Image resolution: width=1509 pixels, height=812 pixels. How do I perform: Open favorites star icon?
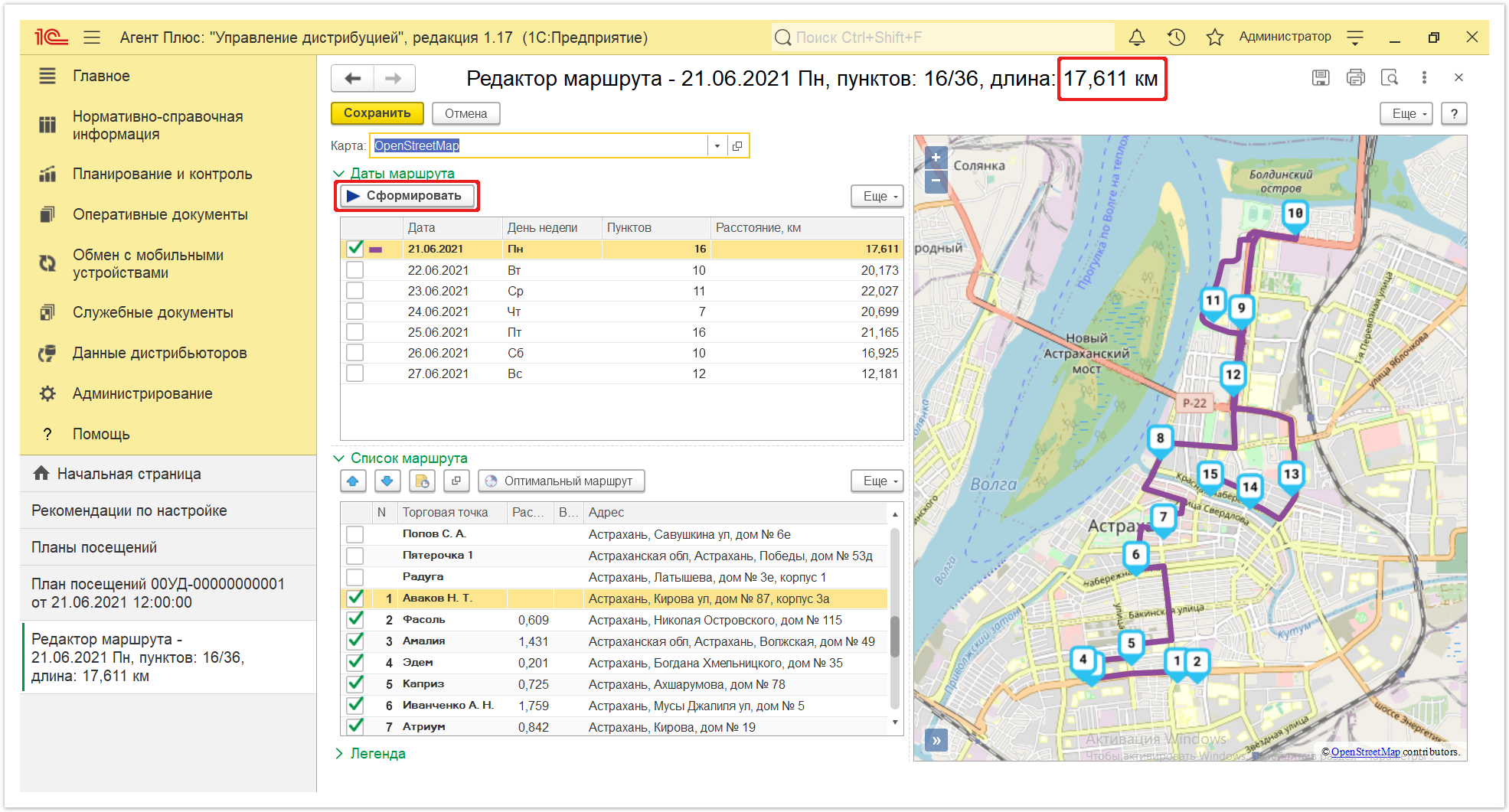pyautogui.click(x=1215, y=37)
